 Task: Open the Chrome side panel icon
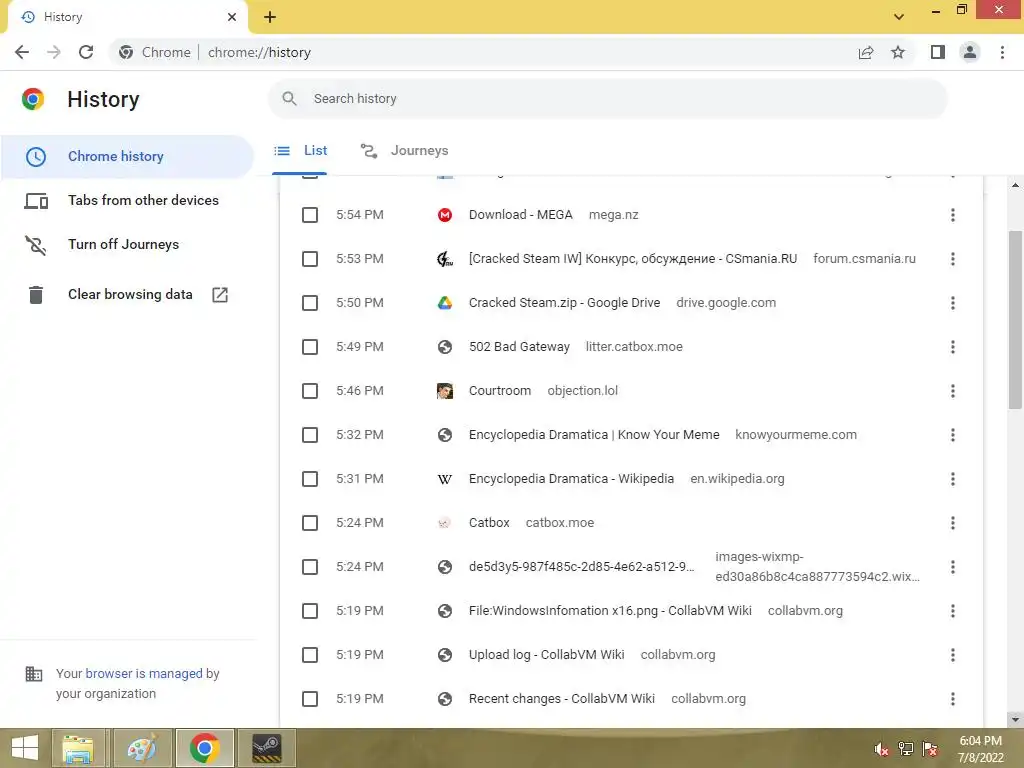pyautogui.click(x=938, y=52)
